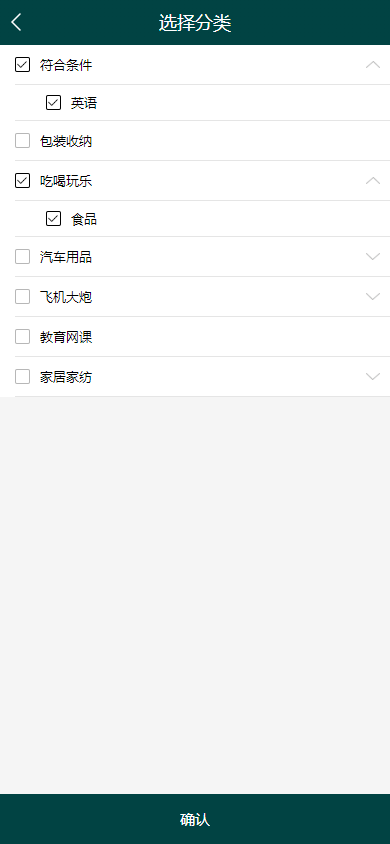Uncheck the 吃喝玩乐 checkbox
Viewport: 390px width, 844px height.
click(23, 180)
